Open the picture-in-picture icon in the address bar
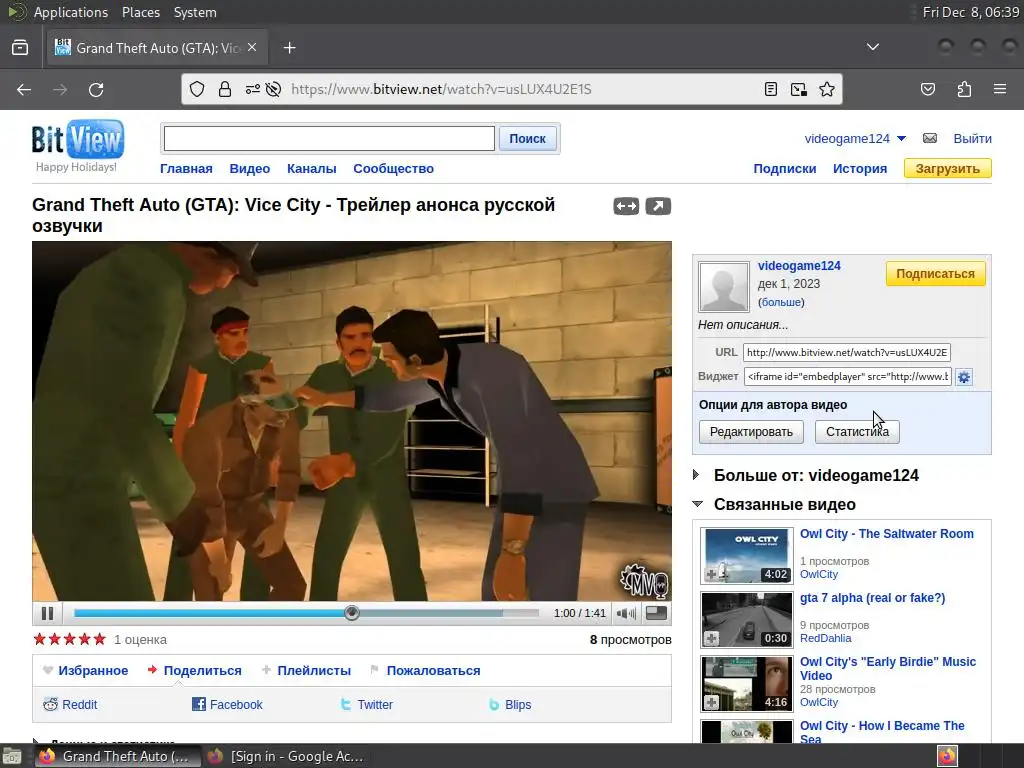 [799, 89]
